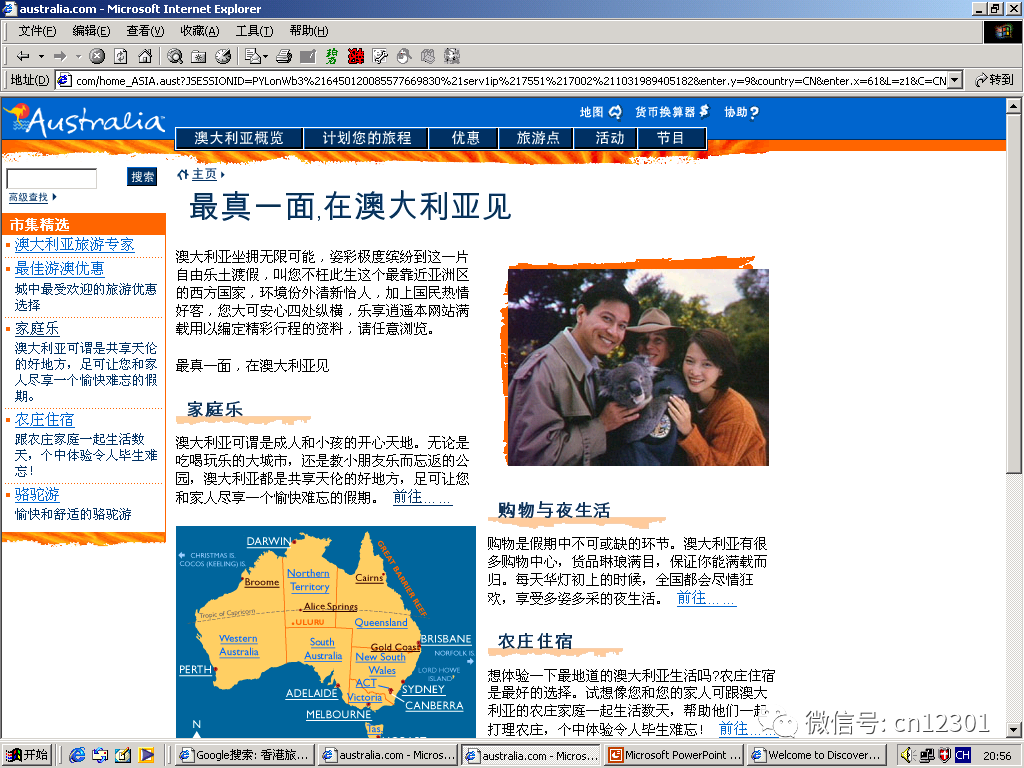
Task: Go back with the Back arrow
Action: (x=24, y=57)
